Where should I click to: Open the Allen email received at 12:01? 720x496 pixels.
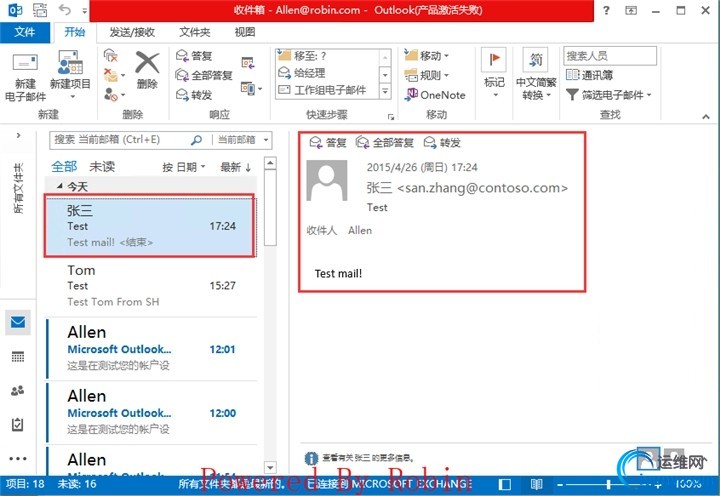[x=152, y=349]
